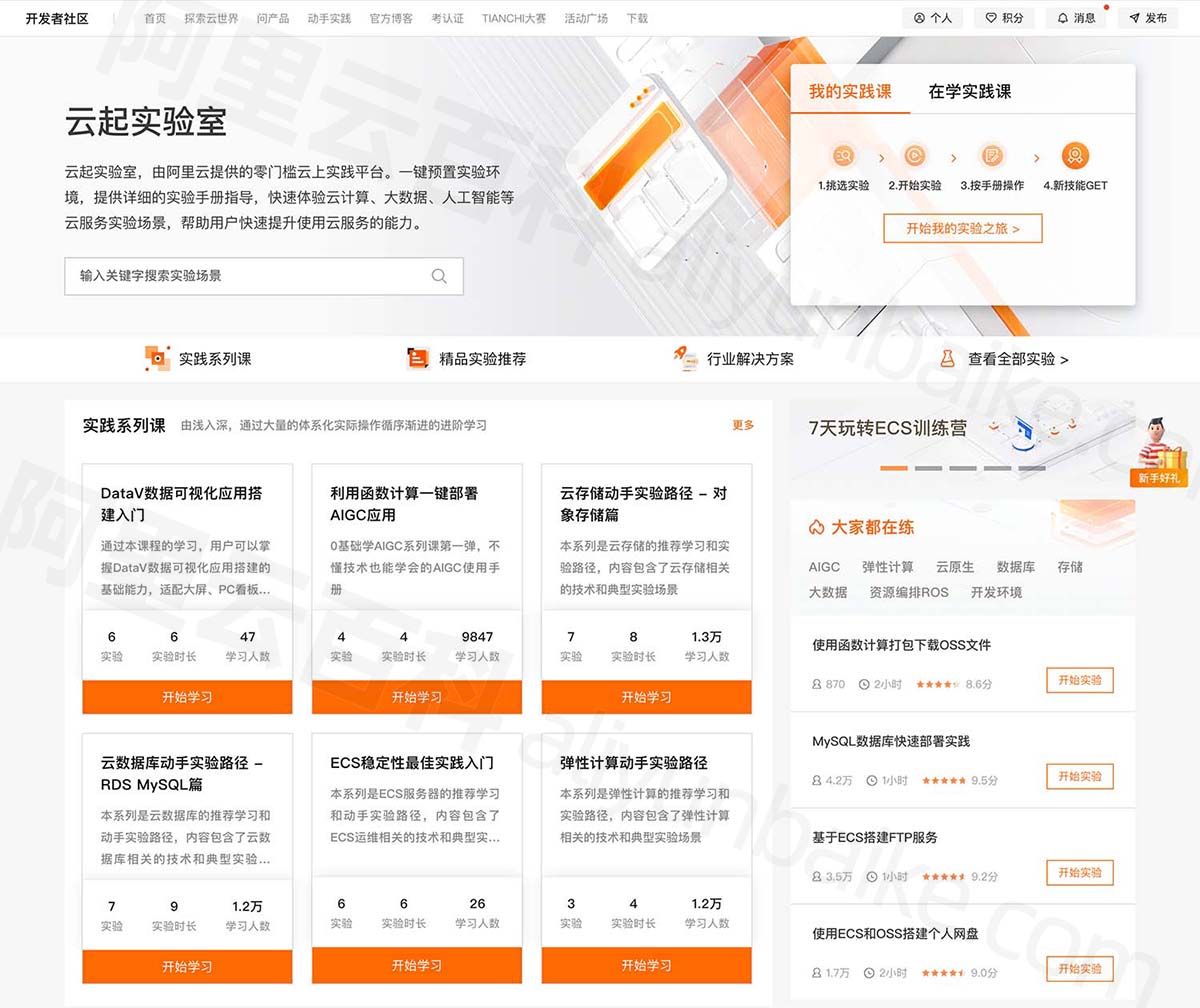Start learning ECS稳定性最佳实践入门 course
Viewport: 1200px width, 1008px height.
pyautogui.click(x=417, y=966)
